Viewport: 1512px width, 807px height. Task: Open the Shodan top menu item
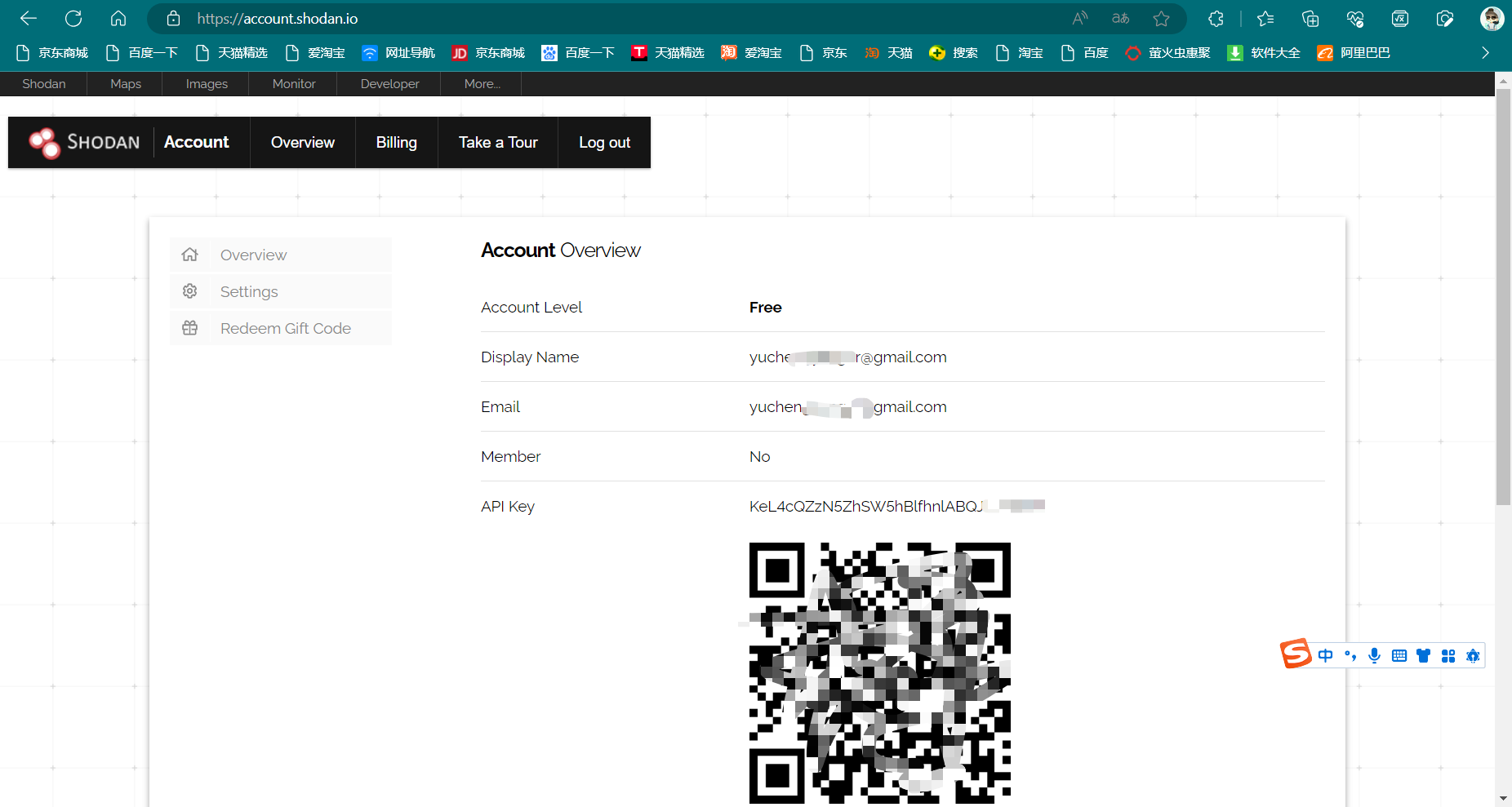pyautogui.click(x=44, y=83)
